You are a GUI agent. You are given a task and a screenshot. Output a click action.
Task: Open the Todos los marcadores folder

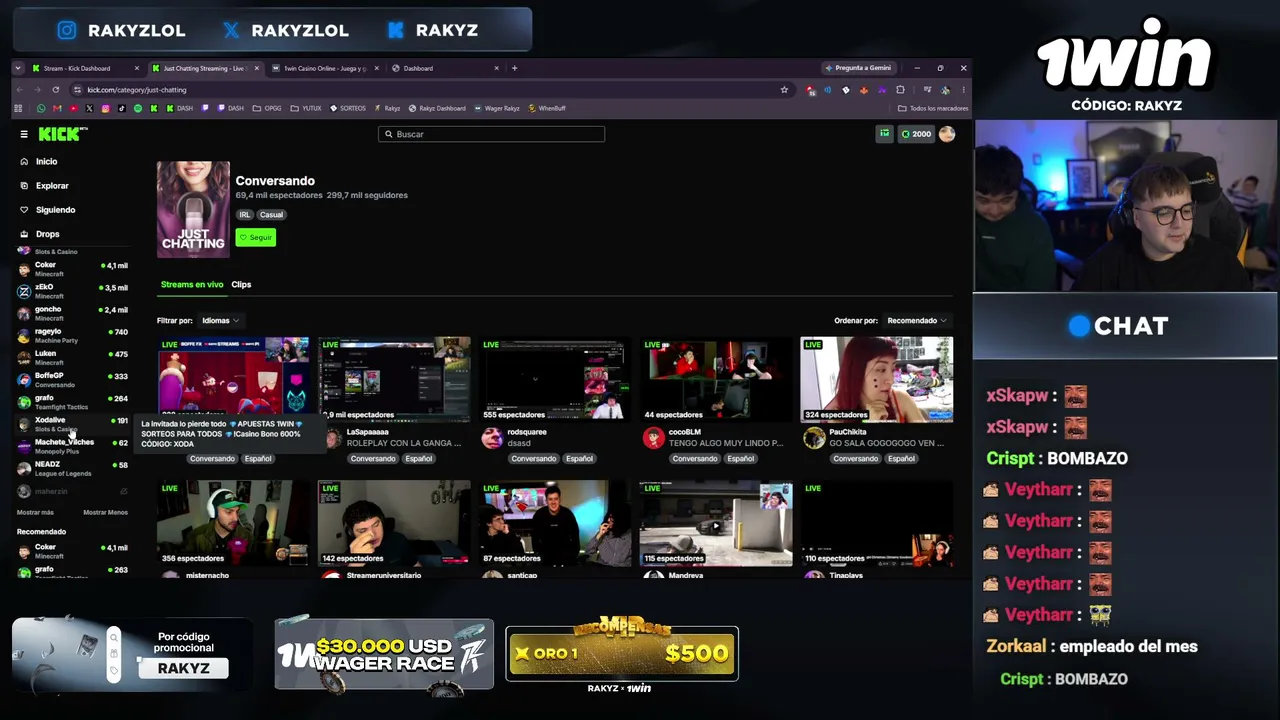coord(933,108)
